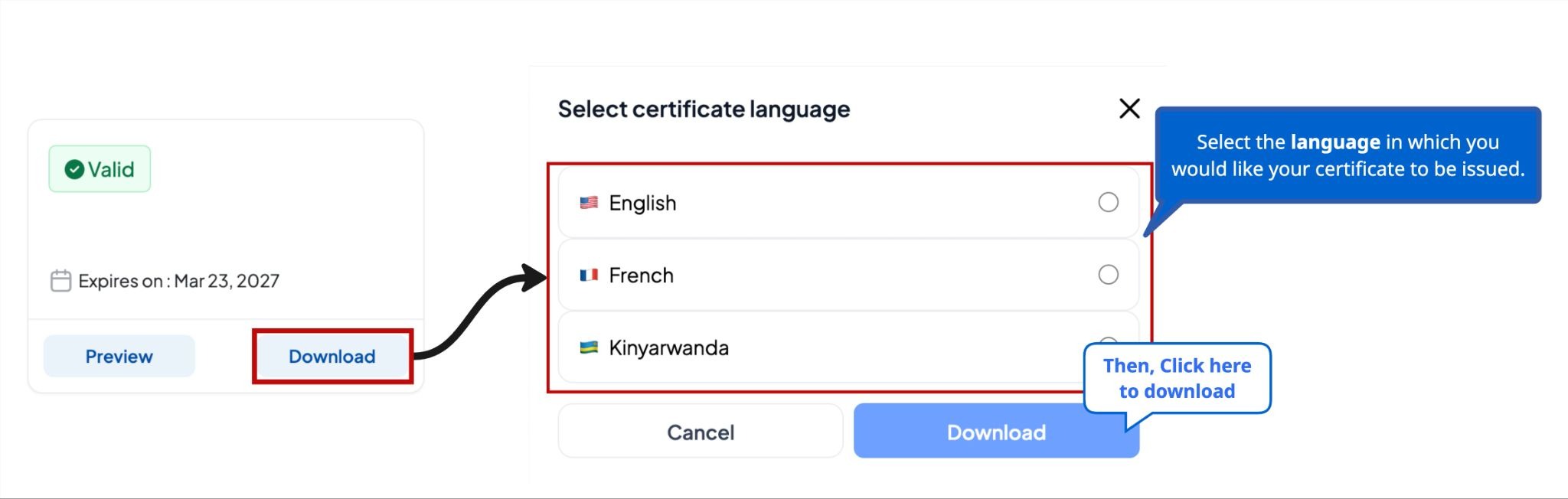Select the Kinyarwanda radio button
The width and height of the screenshot is (1568, 499).
point(1108,341)
